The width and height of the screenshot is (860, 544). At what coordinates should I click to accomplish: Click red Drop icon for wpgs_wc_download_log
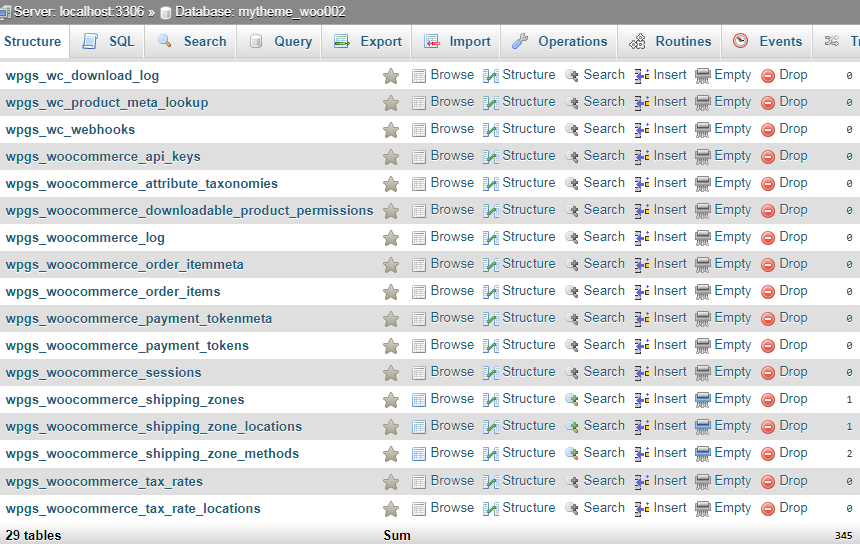click(768, 76)
